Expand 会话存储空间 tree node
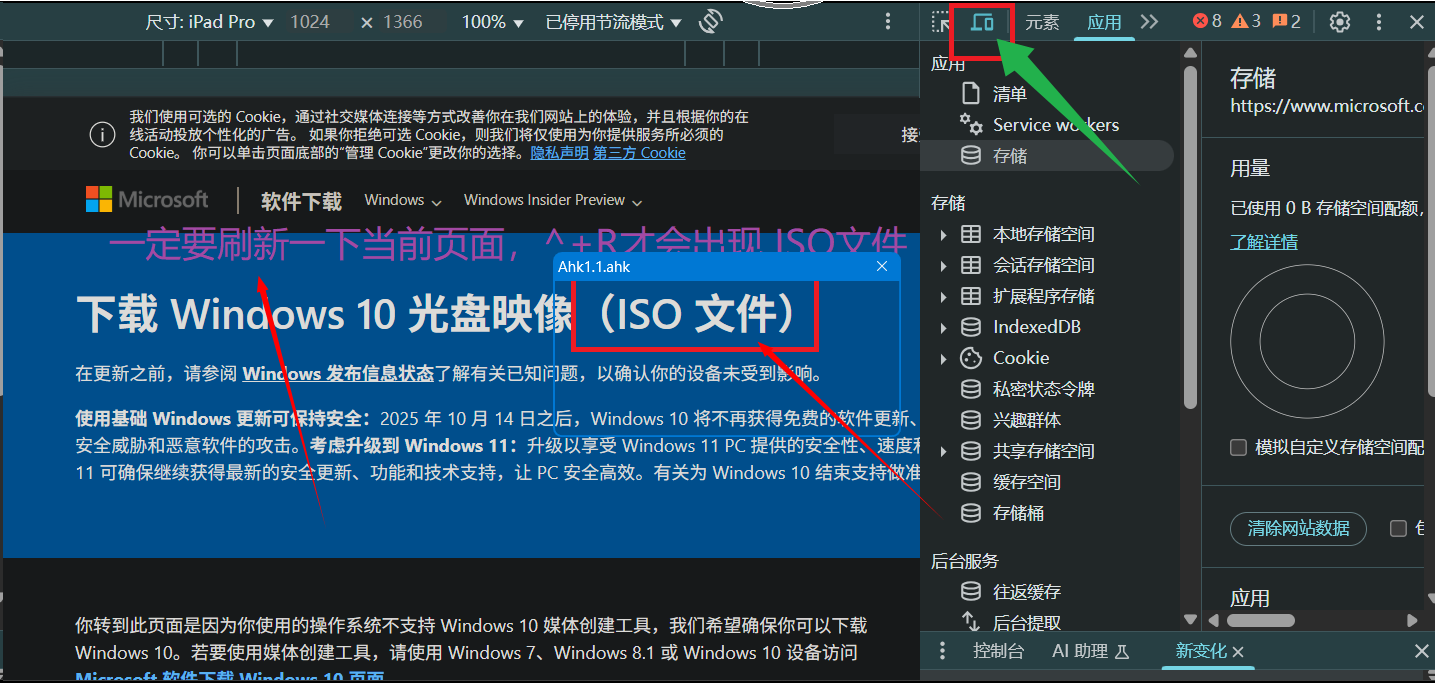The width and height of the screenshot is (1435, 683). coord(943,266)
